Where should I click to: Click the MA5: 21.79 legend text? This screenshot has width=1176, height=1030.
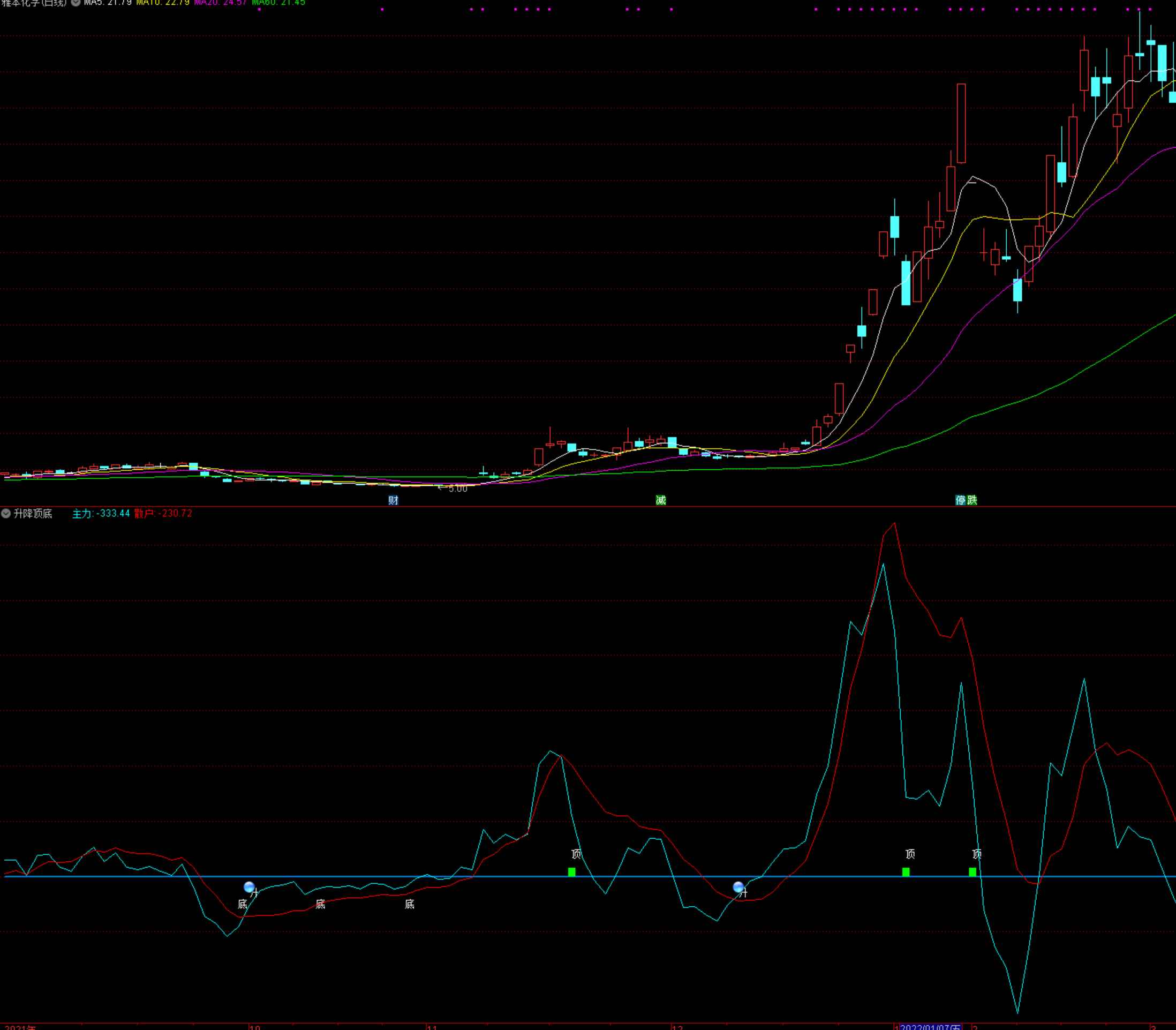[x=108, y=3]
